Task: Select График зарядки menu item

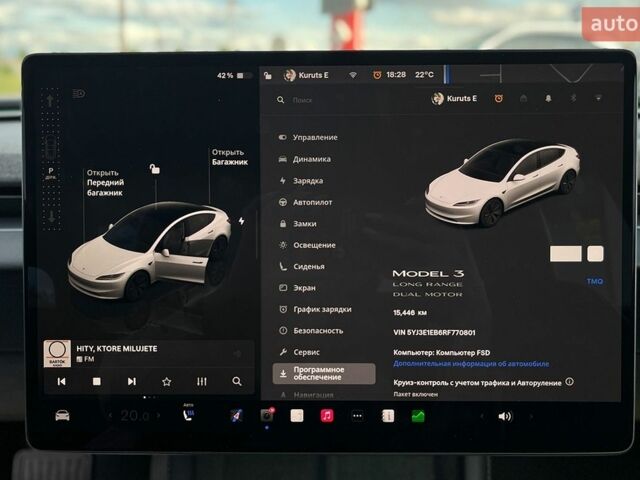Action: pyautogui.click(x=315, y=309)
